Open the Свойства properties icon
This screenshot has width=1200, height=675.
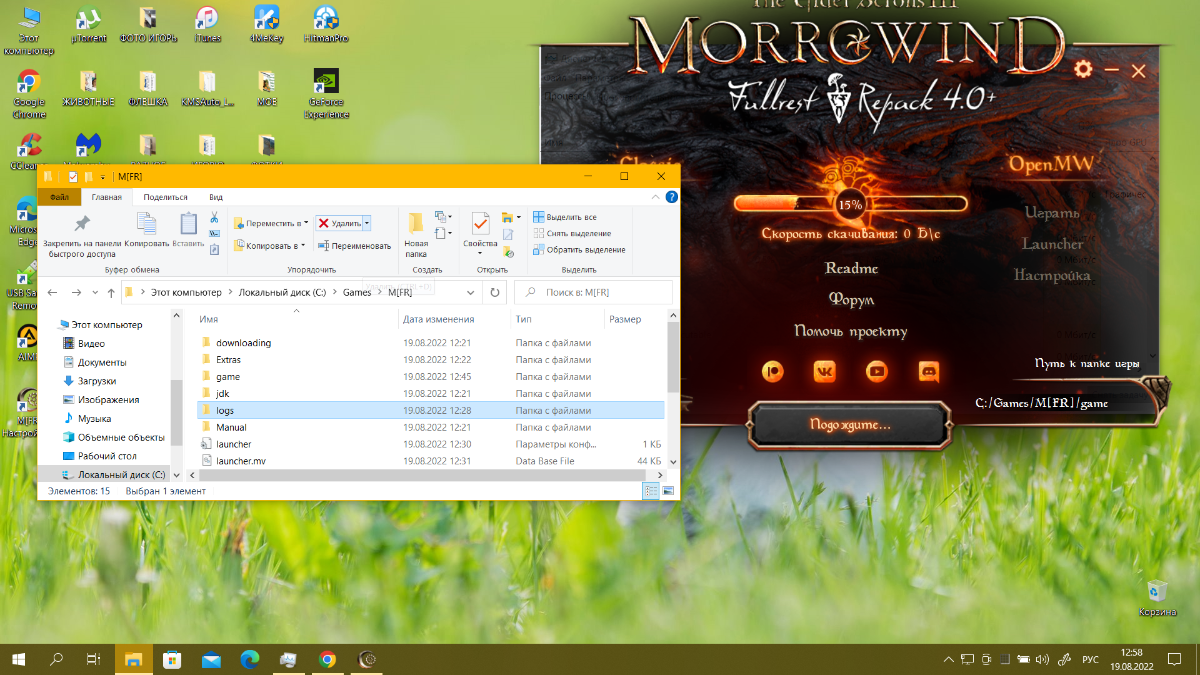(480, 223)
